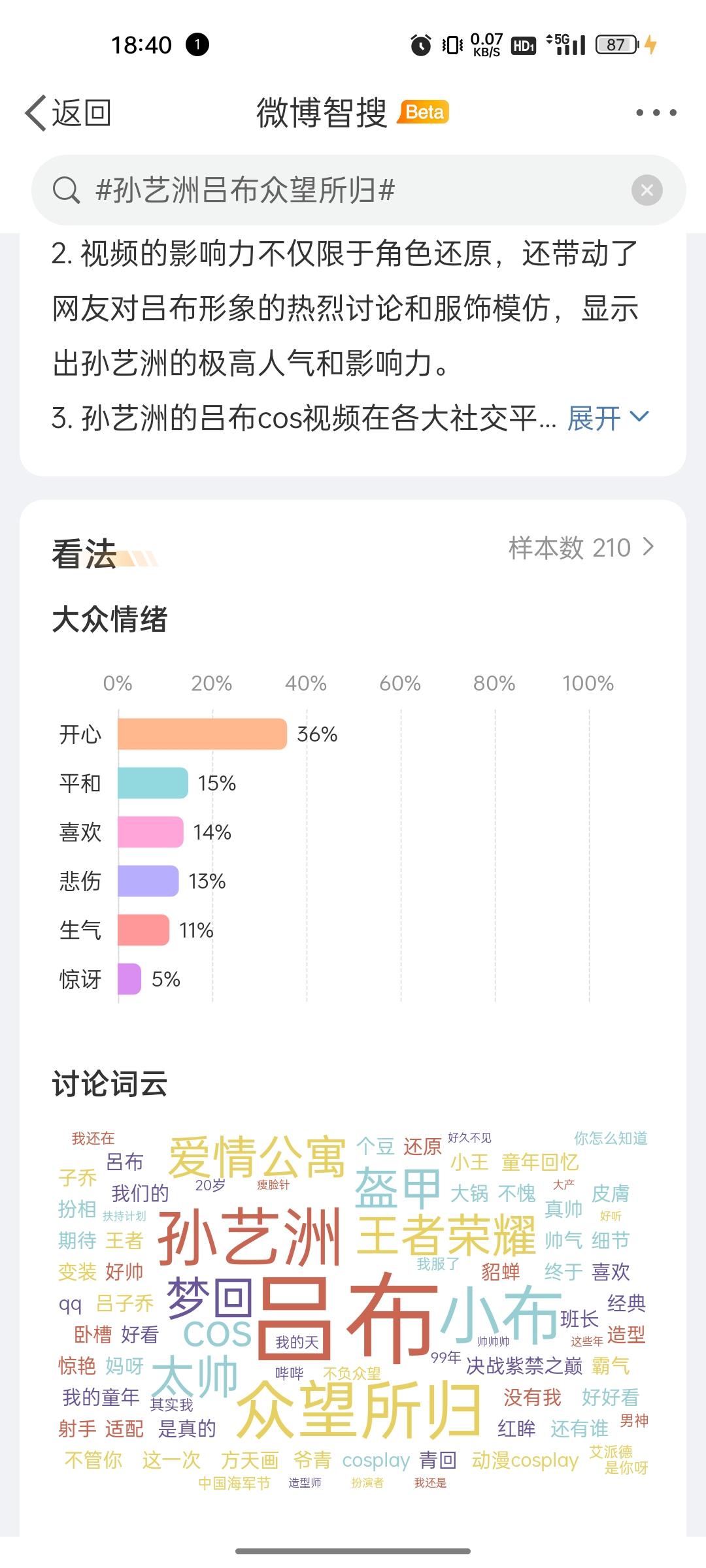Open the three-dot more menu
The image size is (706, 1568).
(656, 112)
